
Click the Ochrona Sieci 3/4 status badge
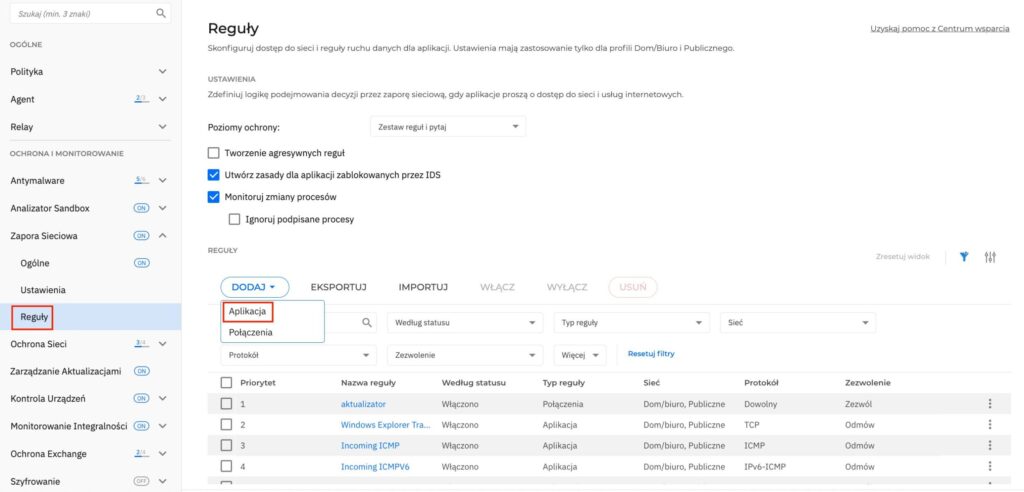(141, 343)
